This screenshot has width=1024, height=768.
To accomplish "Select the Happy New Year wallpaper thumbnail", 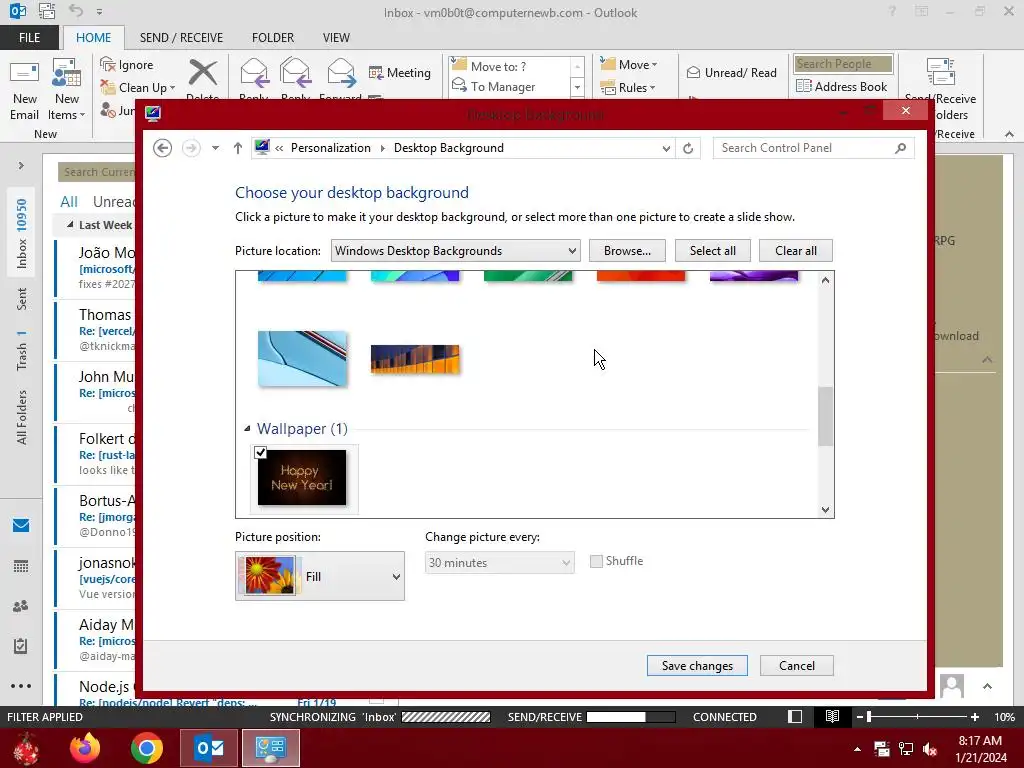I will 302,477.
